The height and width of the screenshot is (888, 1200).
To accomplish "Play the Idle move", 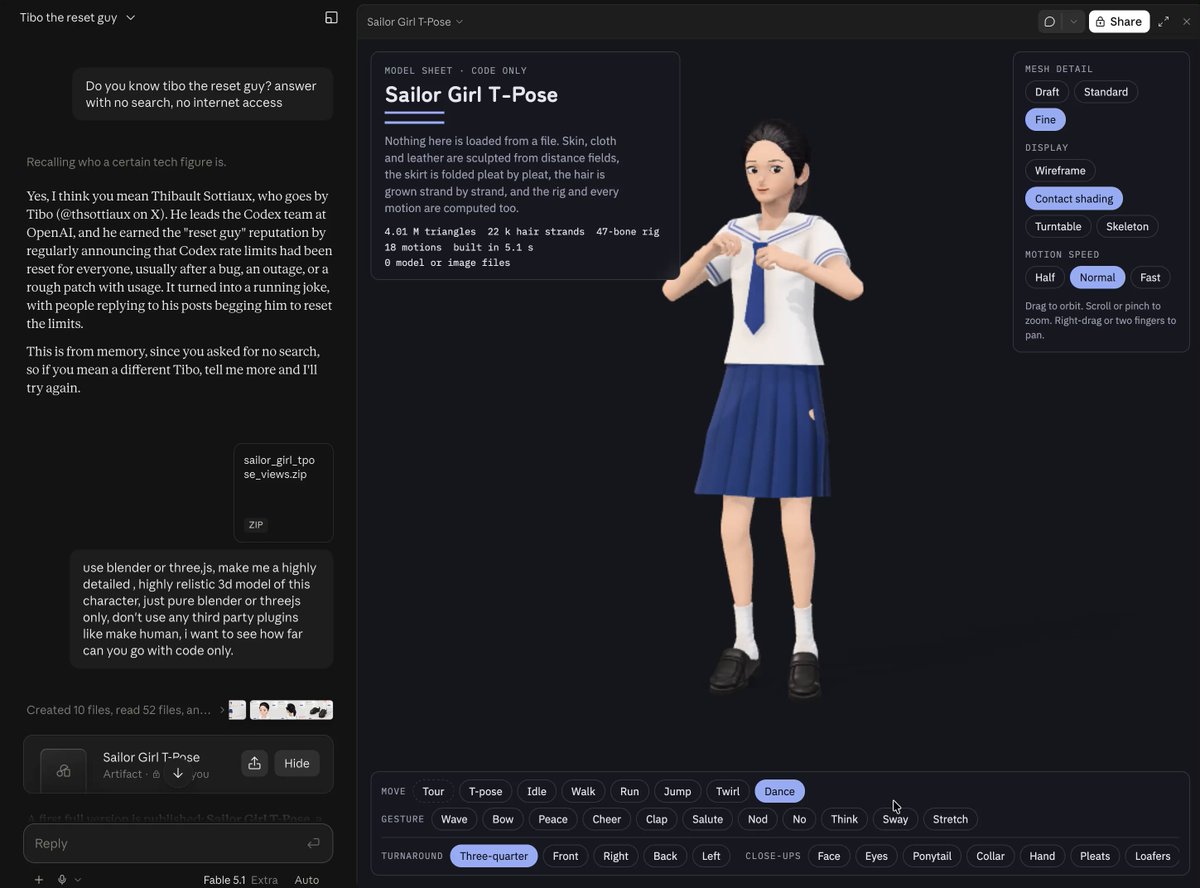I will pos(537,792).
